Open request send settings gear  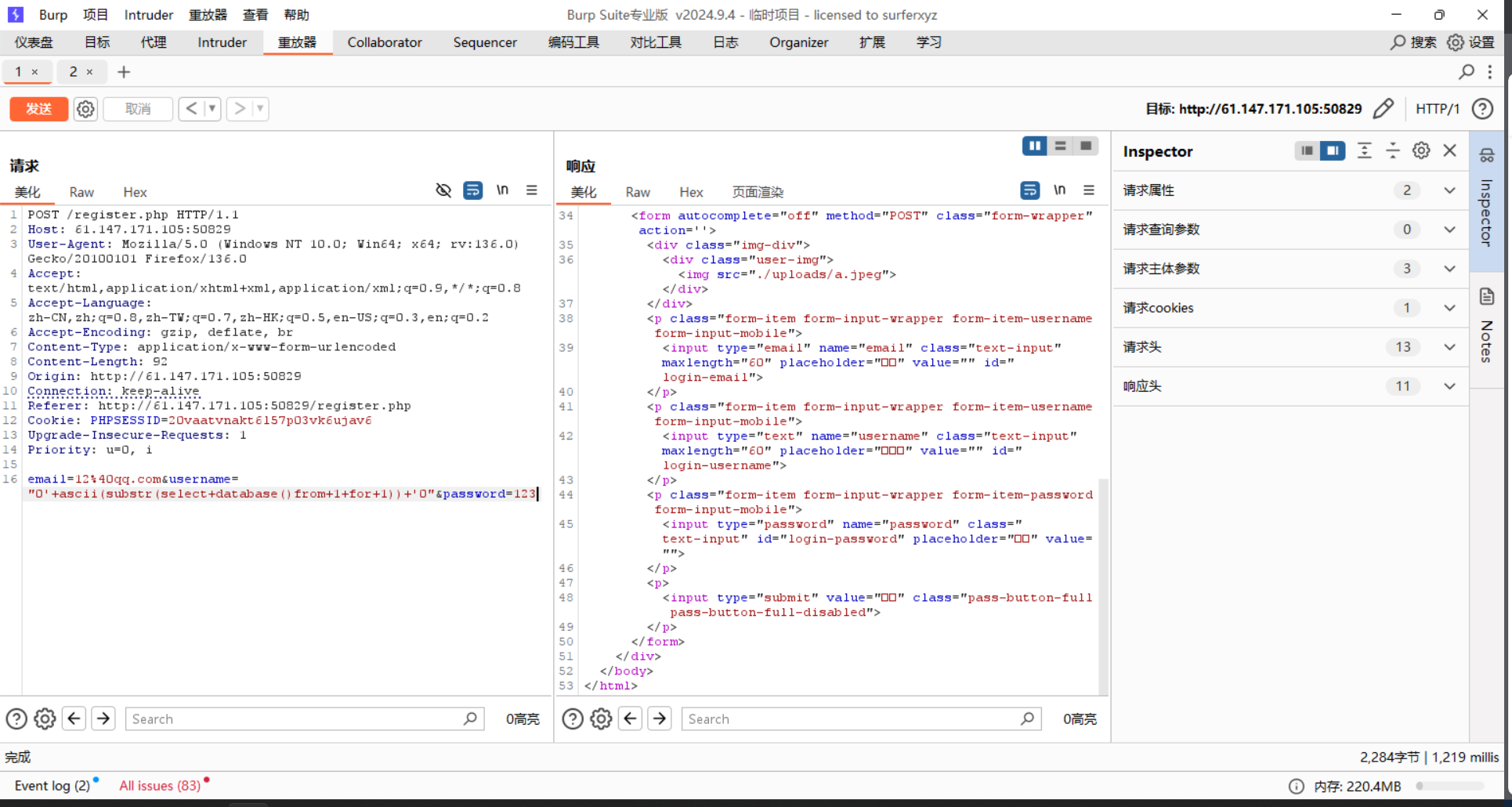85,109
